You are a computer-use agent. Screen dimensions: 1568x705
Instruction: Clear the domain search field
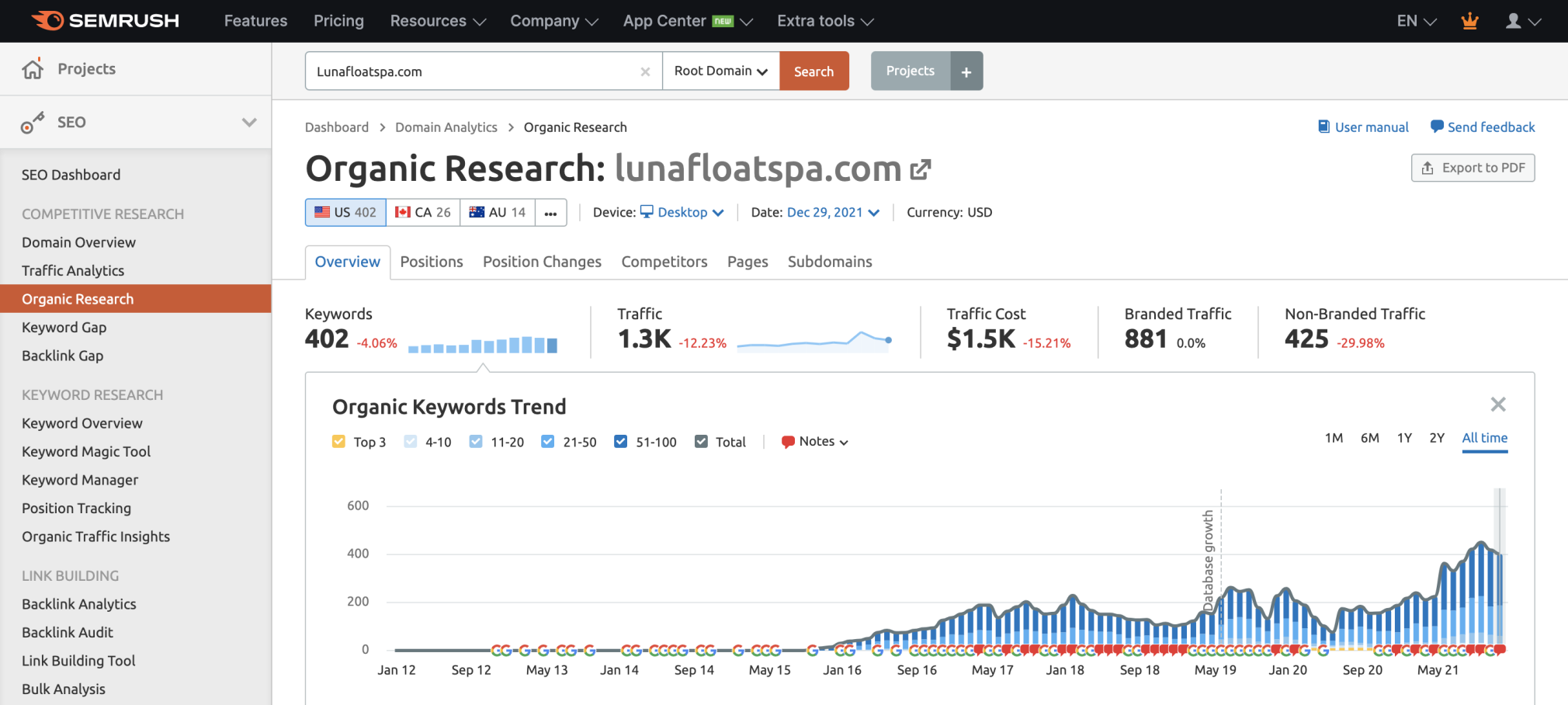pyautogui.click(x=645, y=71)
